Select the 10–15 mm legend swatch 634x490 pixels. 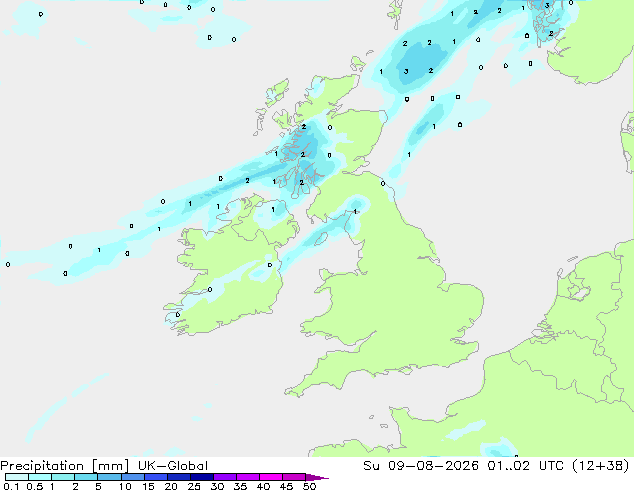[133, 477]
